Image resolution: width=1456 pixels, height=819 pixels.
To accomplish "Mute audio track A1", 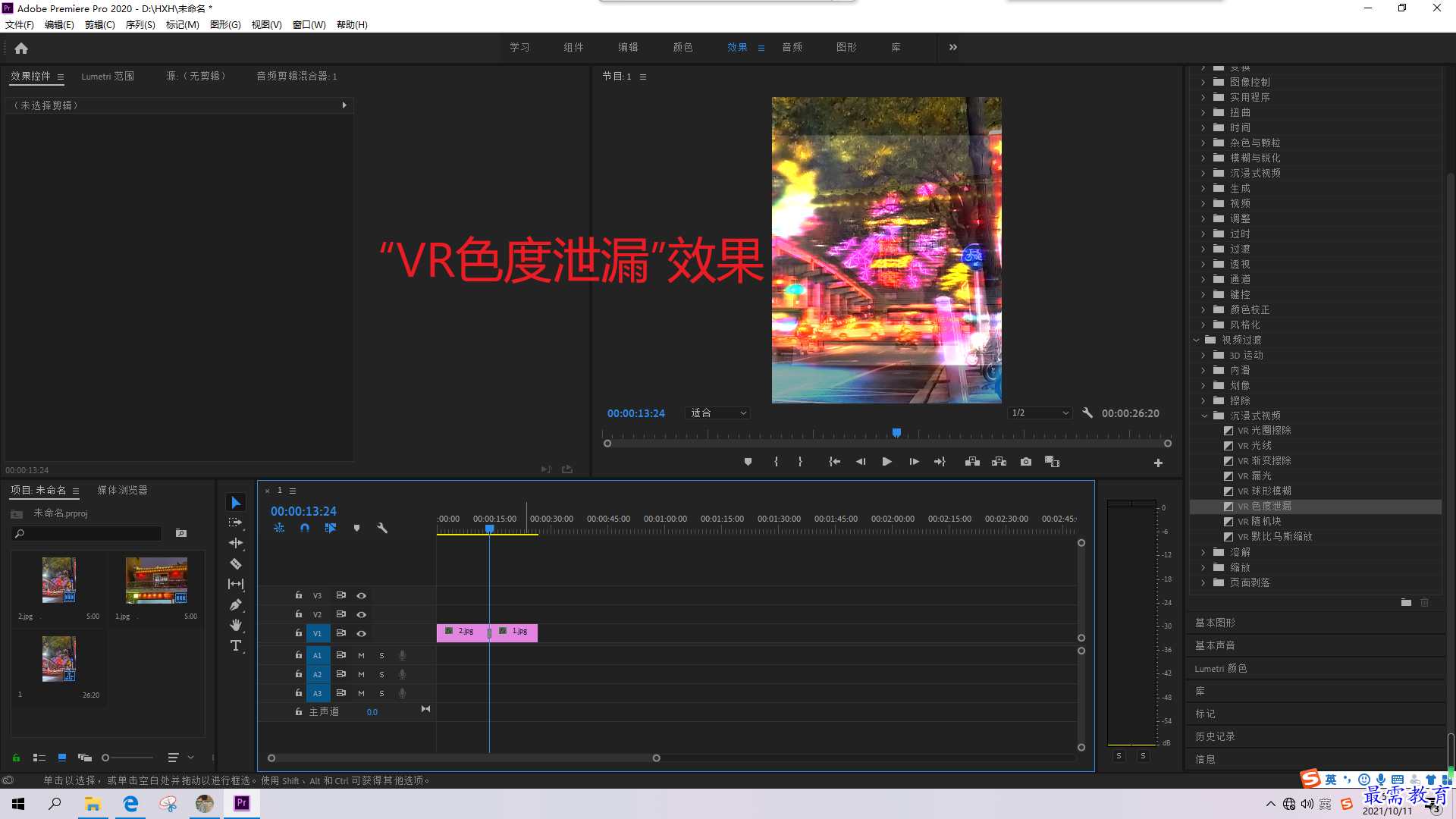I will point(361,655).
